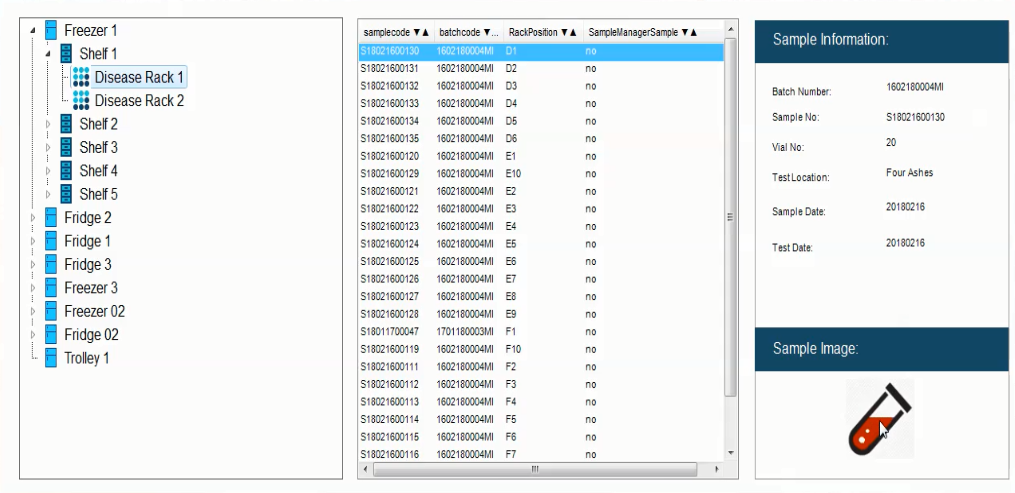Click the Freezer 02 icon

[x=51, y=311]
